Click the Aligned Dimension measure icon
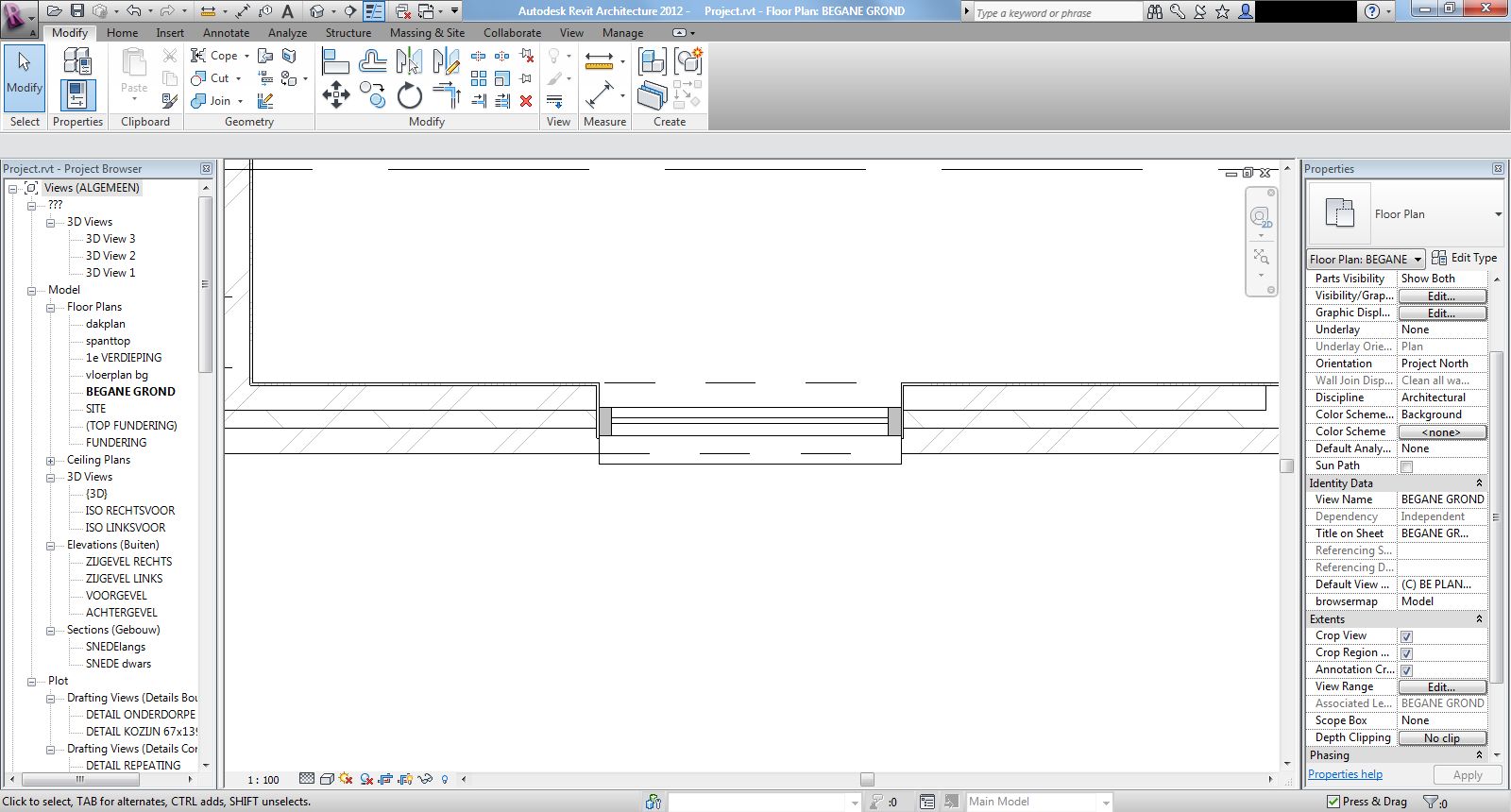Viewport: 1511px width, 812px height. click(x=600, y=94)
